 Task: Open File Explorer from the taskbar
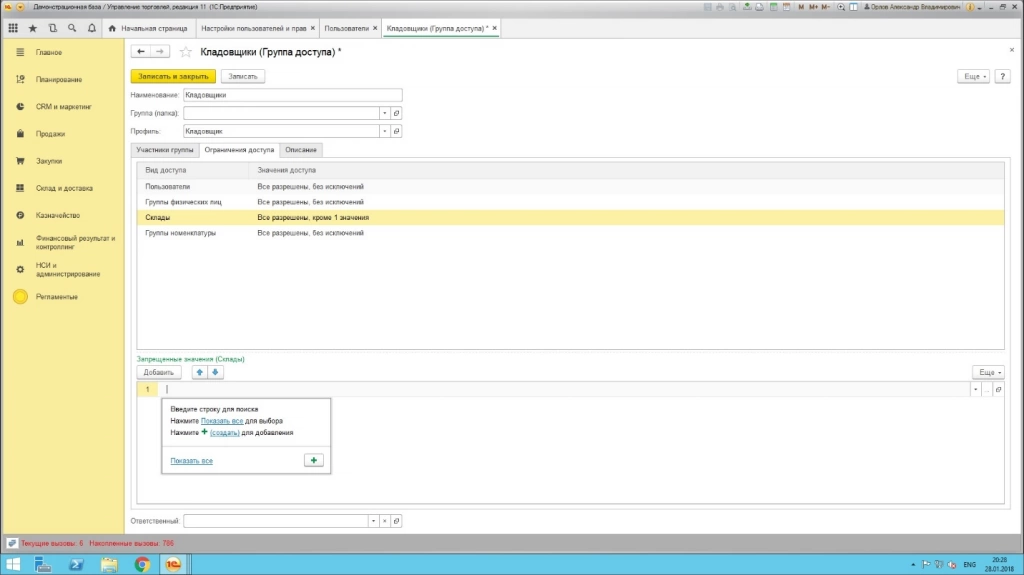(109, 564)
